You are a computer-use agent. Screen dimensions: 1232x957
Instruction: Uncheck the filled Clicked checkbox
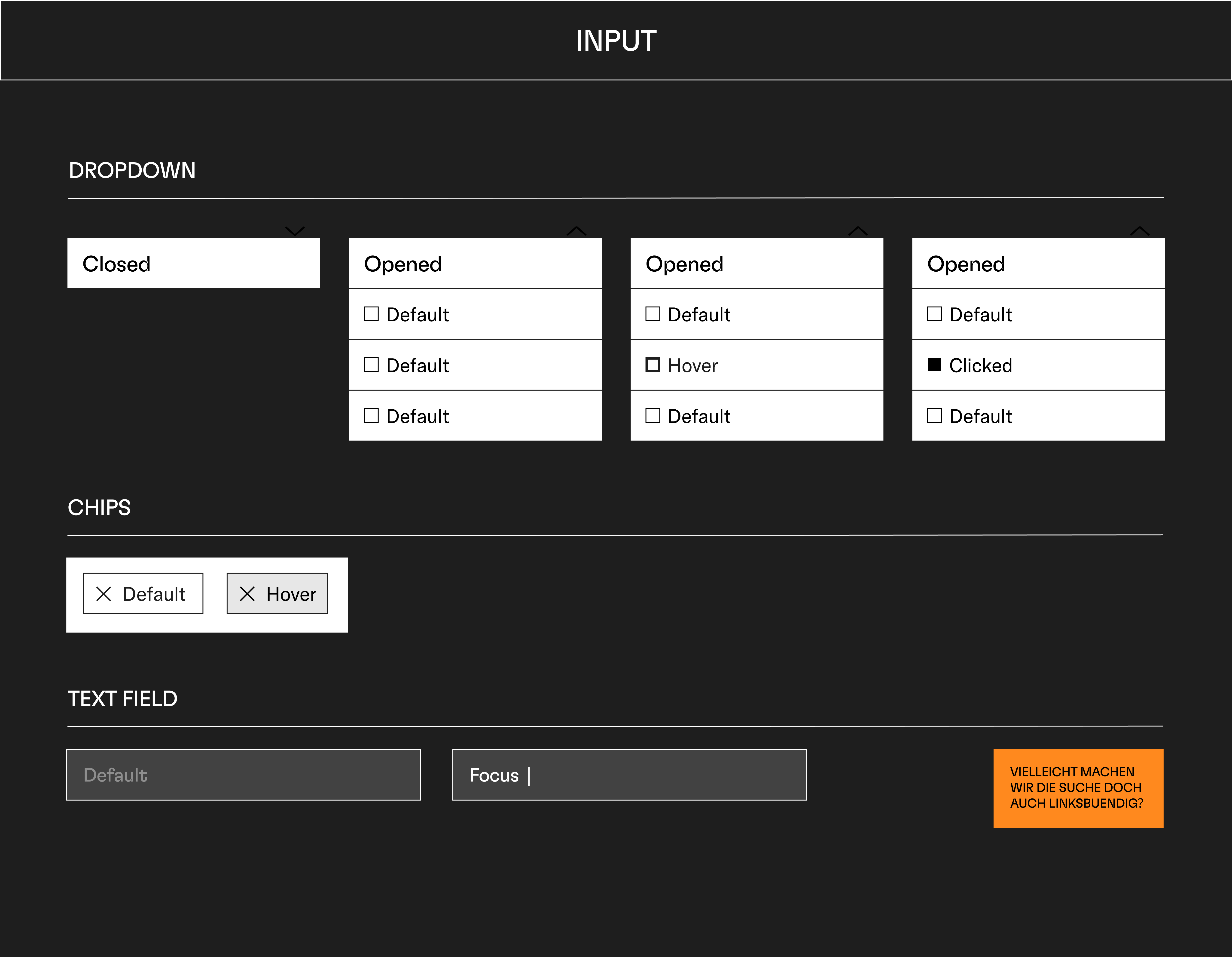(934, 365)
